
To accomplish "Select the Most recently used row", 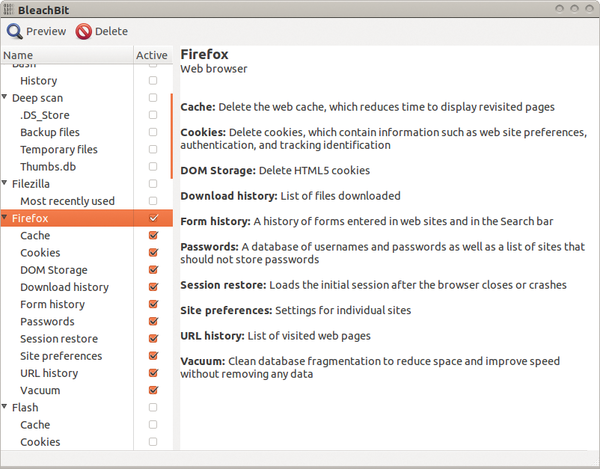I will [x=86, y=201].
